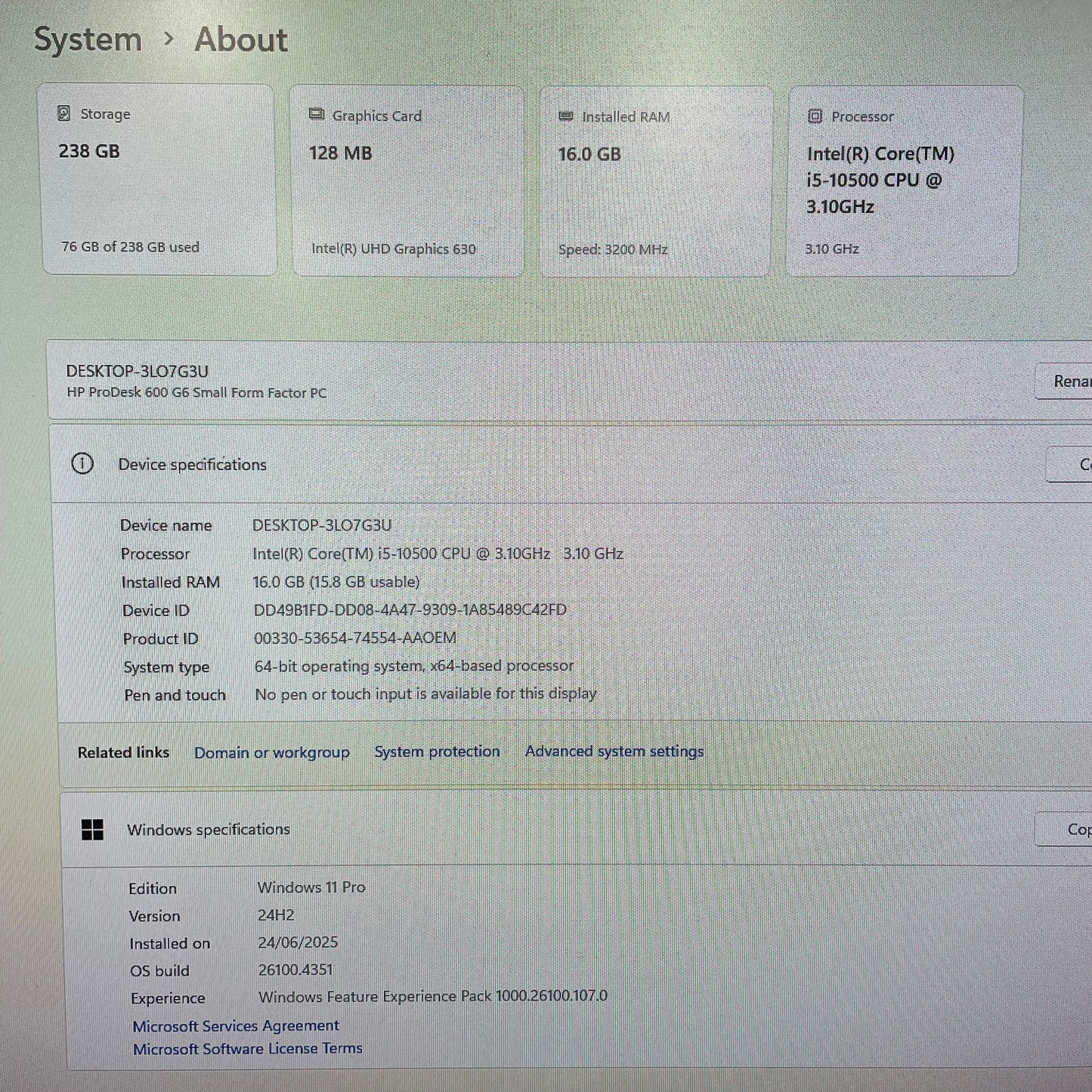The width and height of the screenshot is (1092, 1092).
Task: Expand the Device specifications section
Action: [192, 463]
